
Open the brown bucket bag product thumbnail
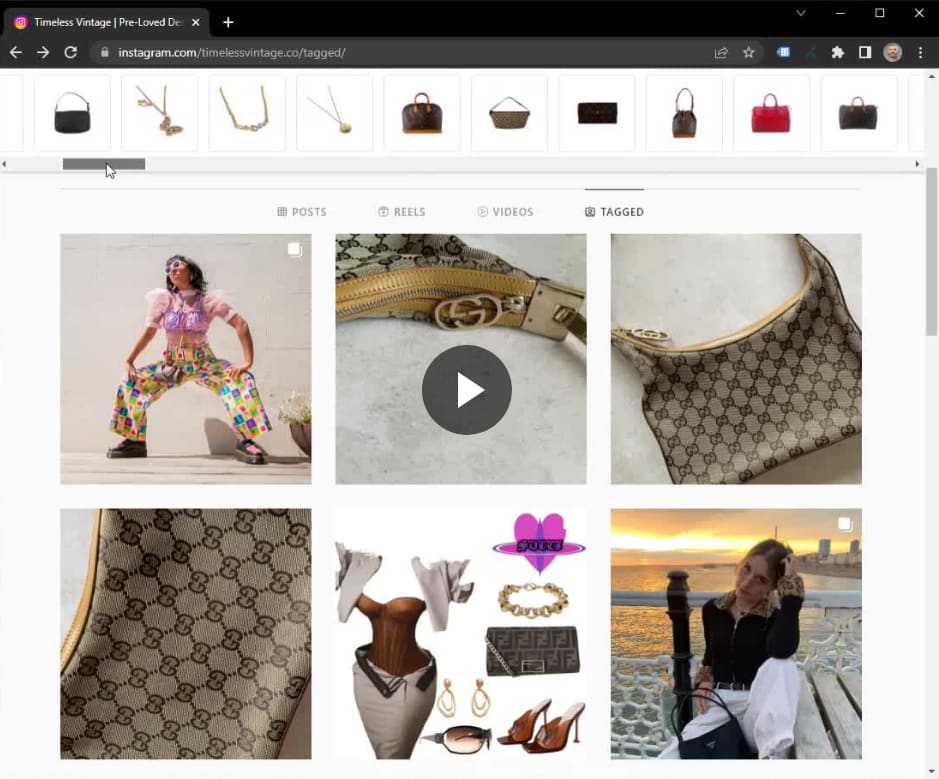tap(684, 113)
